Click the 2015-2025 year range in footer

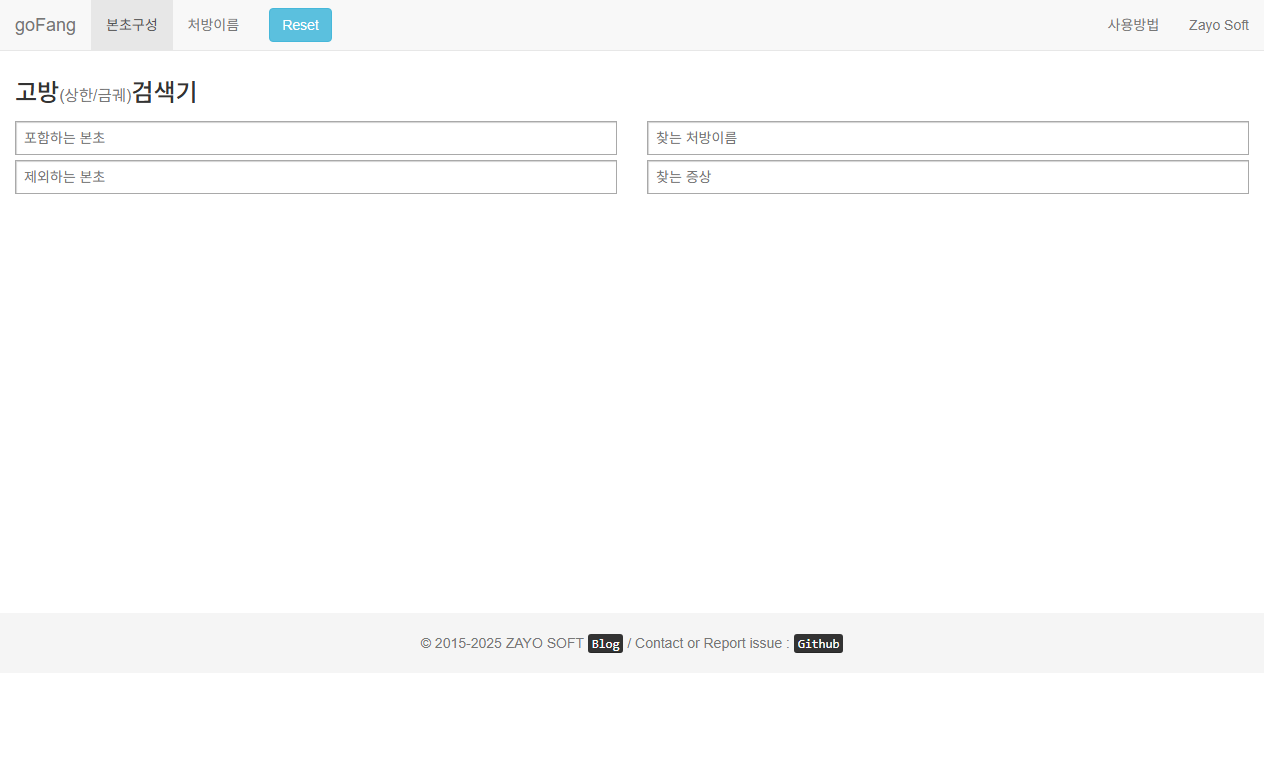click(468, 643)
